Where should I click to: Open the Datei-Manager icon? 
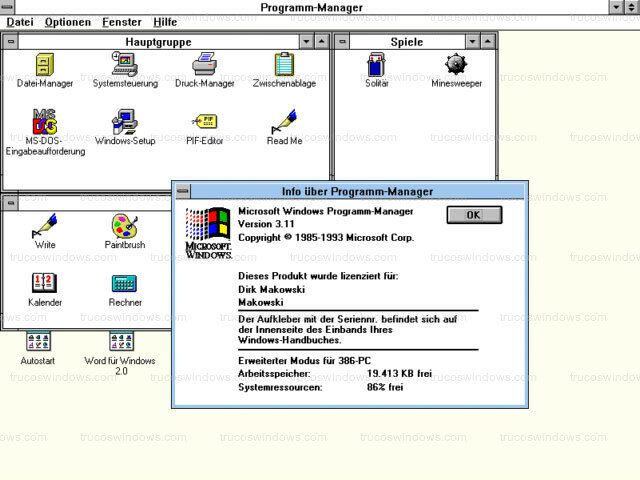tap(44, 65)
